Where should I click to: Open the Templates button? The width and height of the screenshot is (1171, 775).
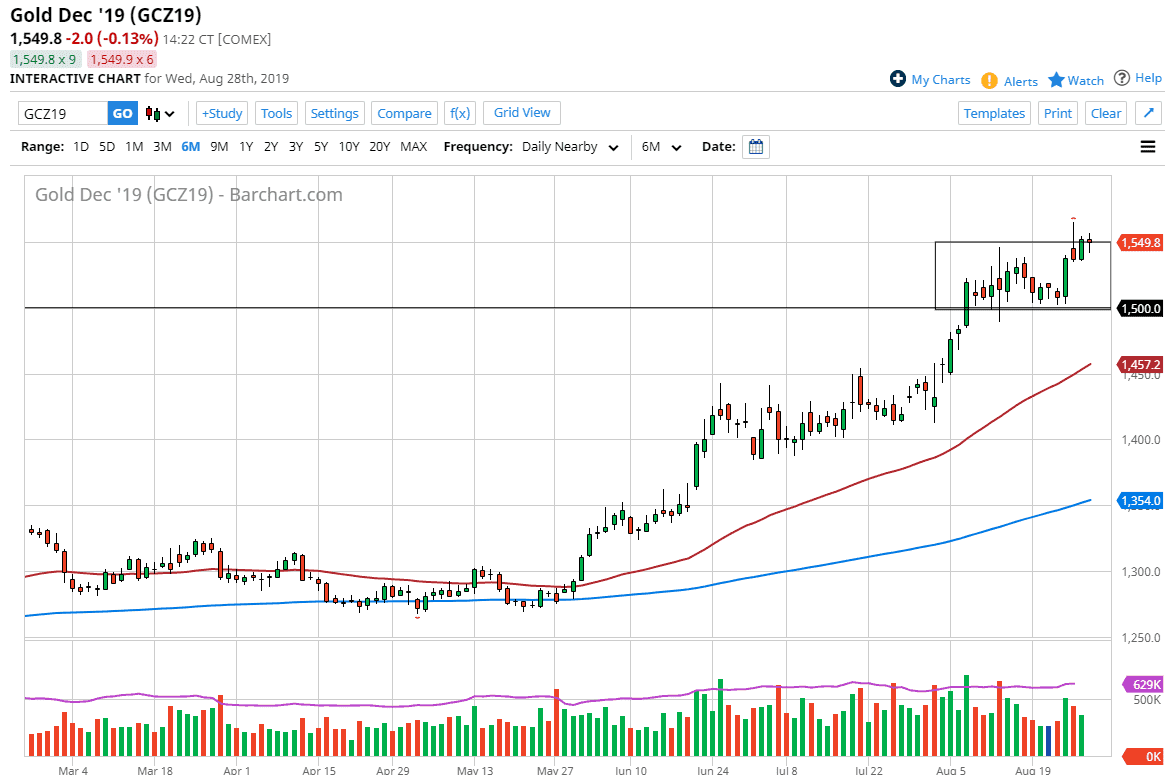994,113
